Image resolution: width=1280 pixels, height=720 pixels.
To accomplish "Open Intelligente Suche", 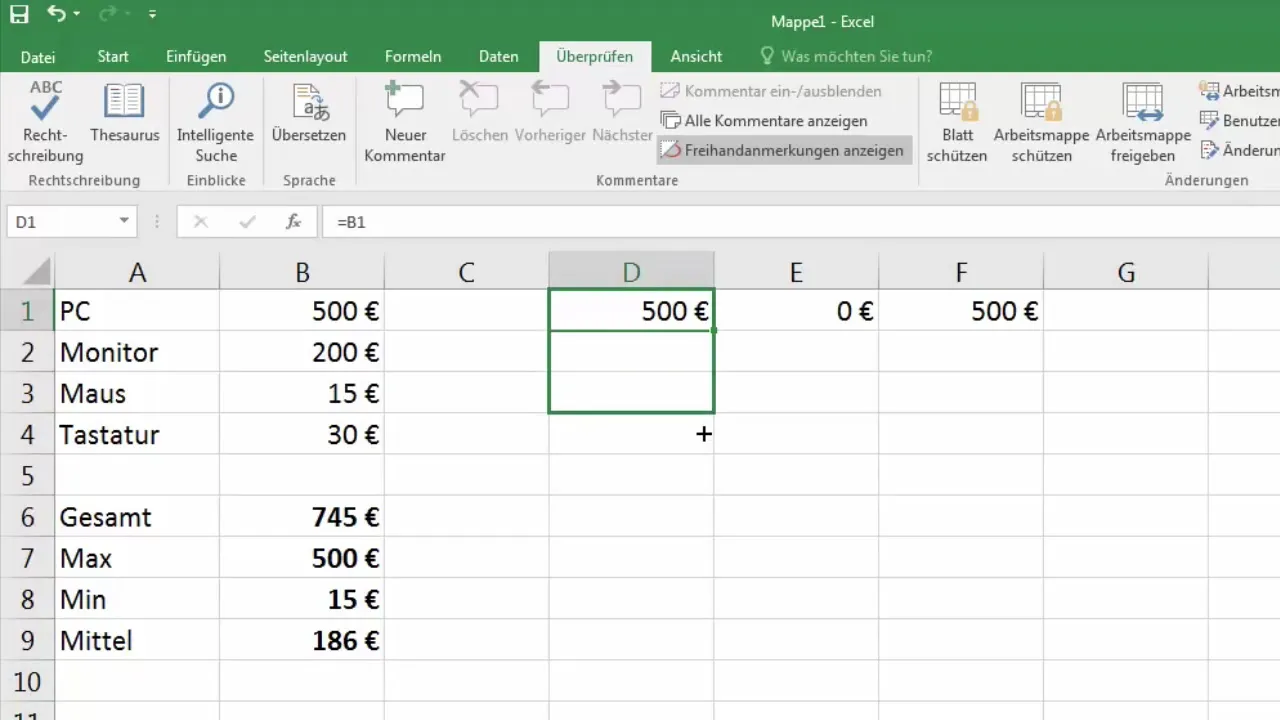I will click(x=216, y=122).
